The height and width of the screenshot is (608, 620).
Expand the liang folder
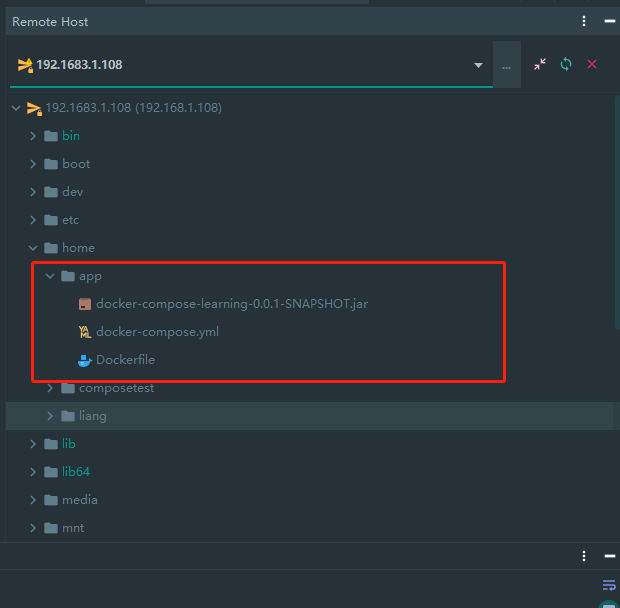point(50,416)
